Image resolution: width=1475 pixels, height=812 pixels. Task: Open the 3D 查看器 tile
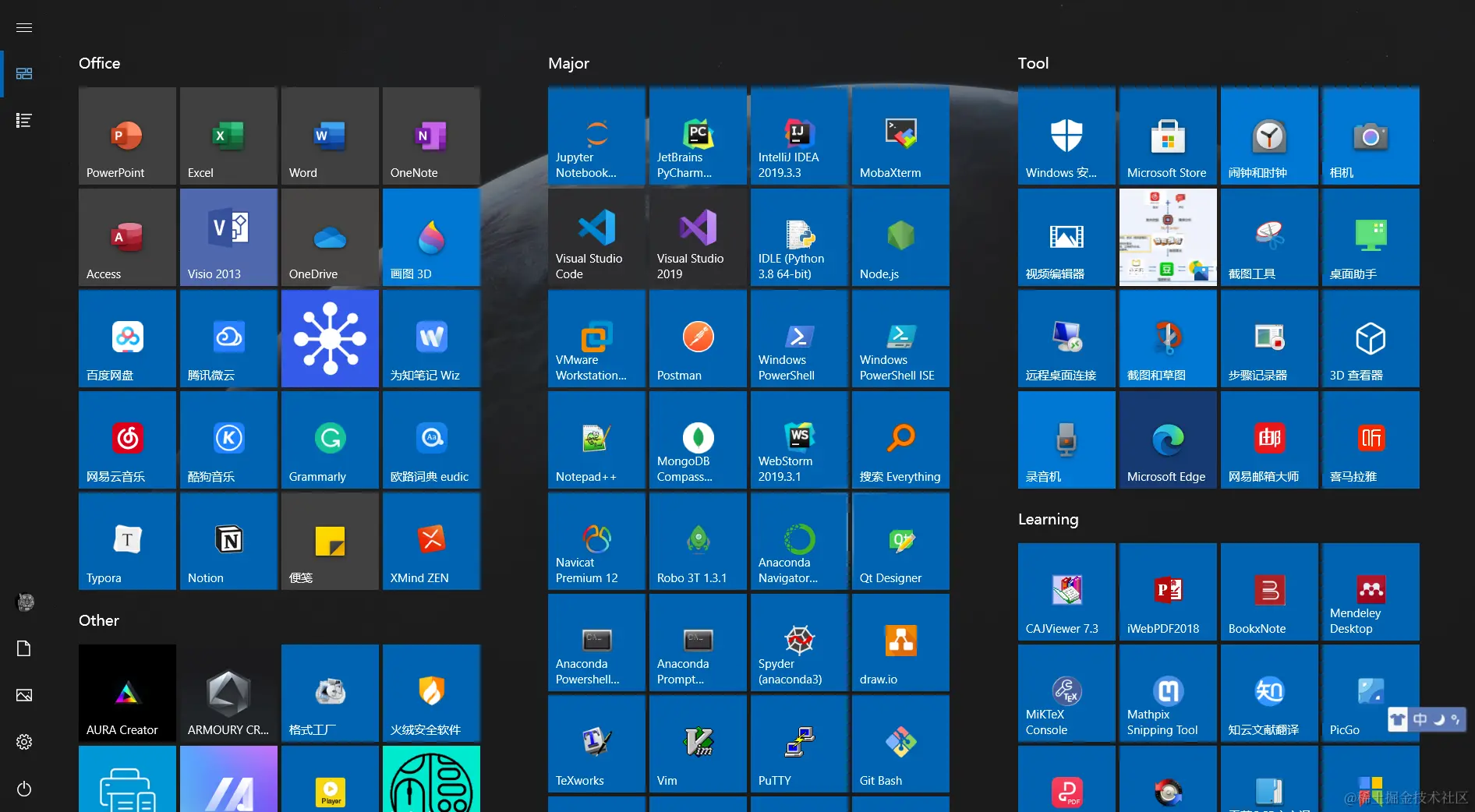[x=1371, y=338]
